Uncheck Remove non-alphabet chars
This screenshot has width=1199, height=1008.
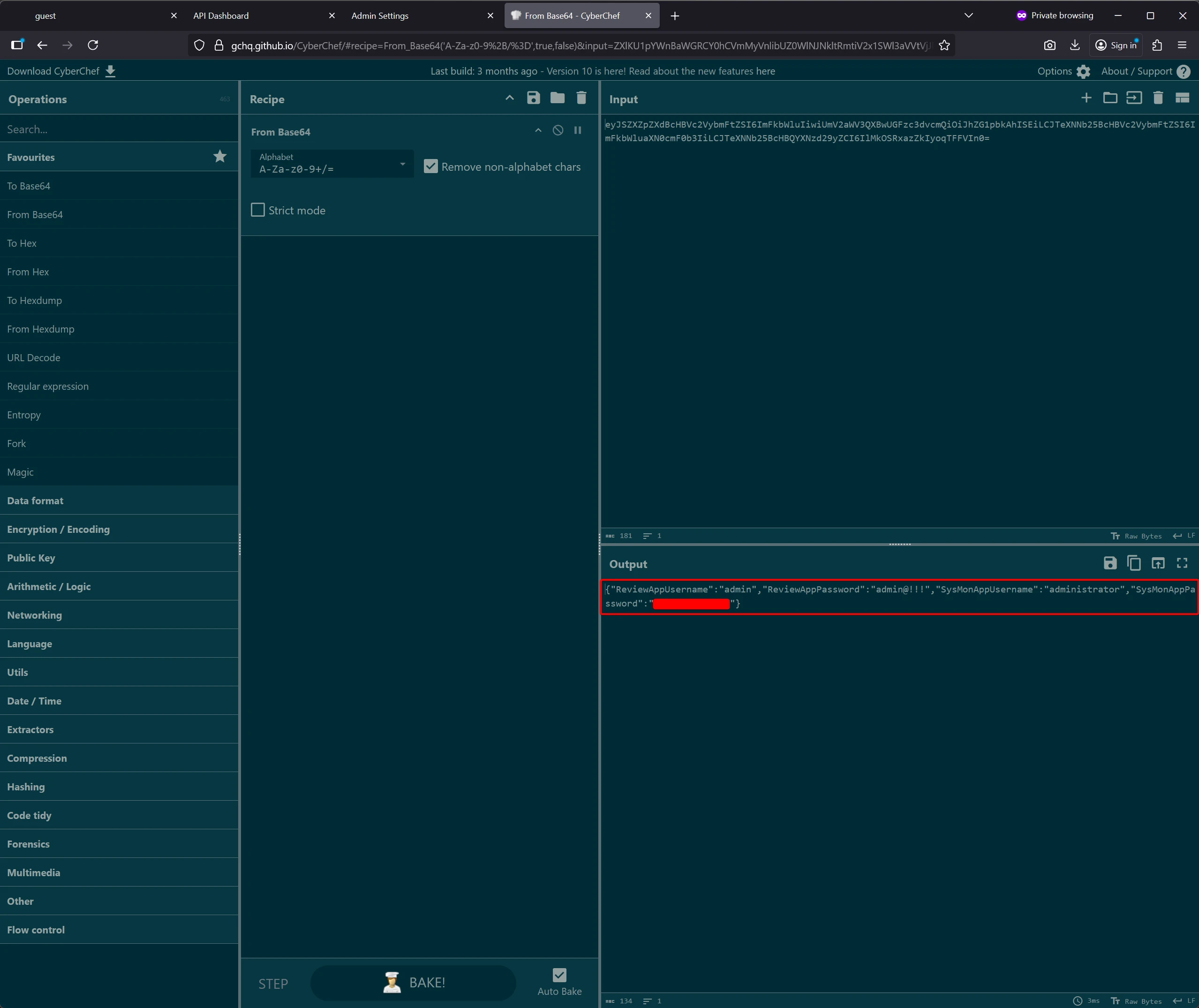coord(431,167)
